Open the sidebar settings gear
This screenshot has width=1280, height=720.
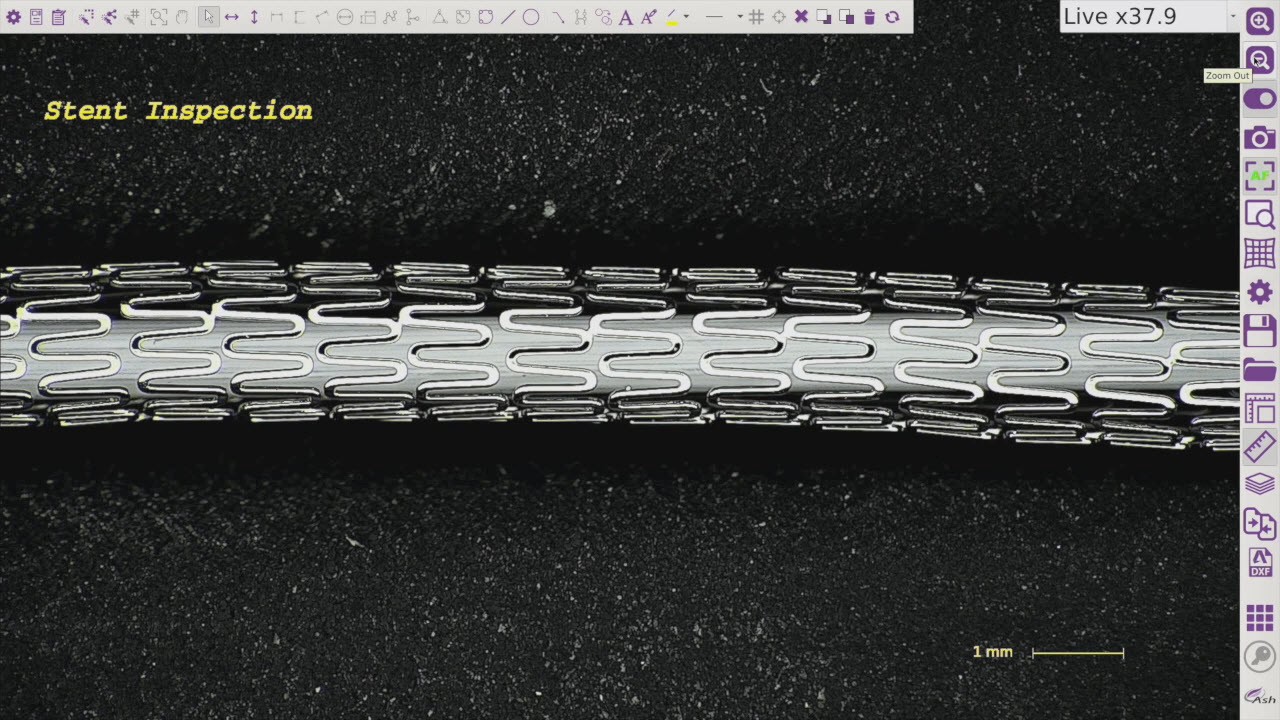[1260, 292]
